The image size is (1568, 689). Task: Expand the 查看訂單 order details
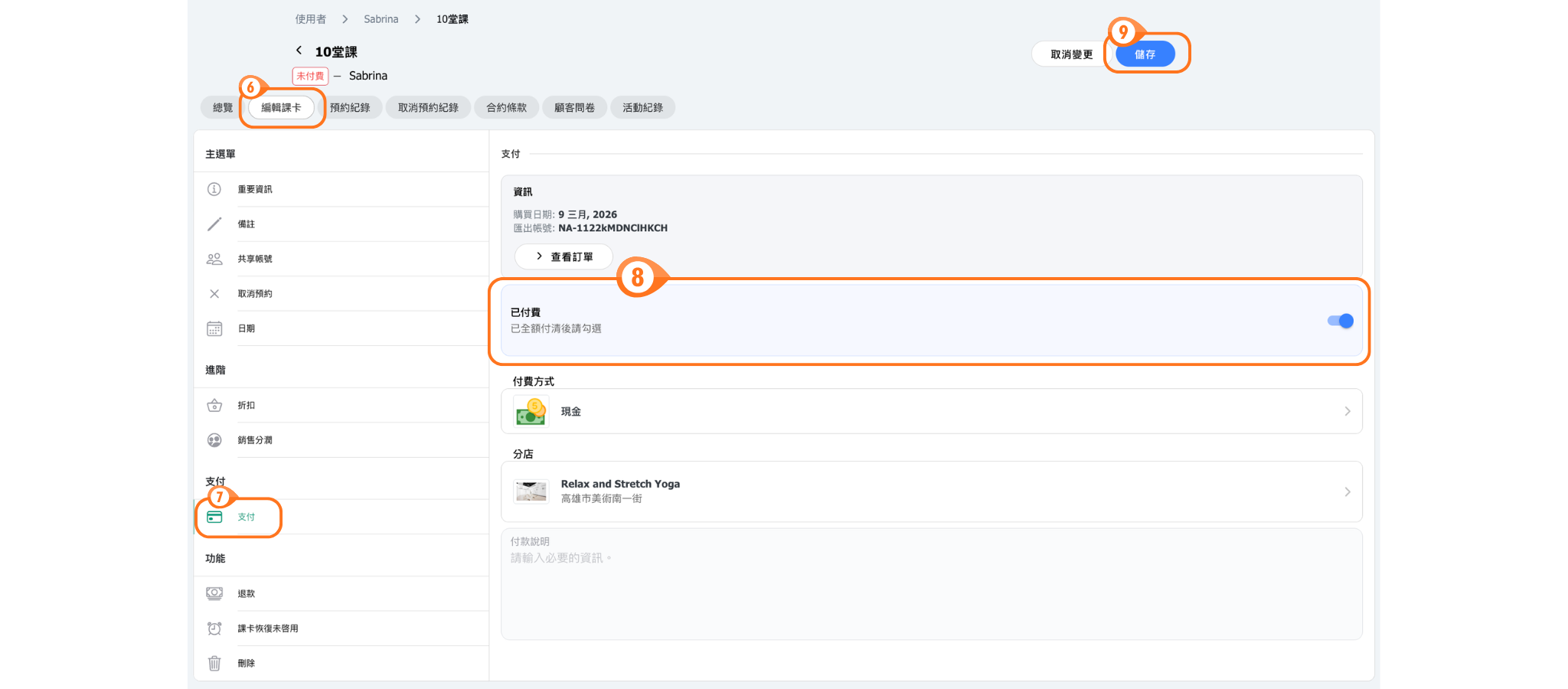563,257
